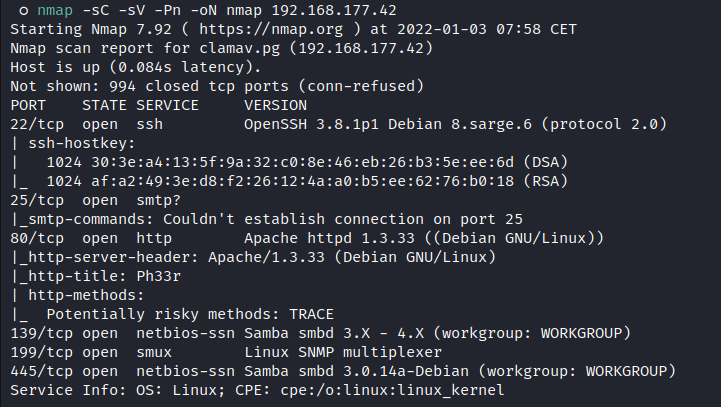The height and width of the screenshot is (407, 721).
Task: Click the -Pn flag in the command
Action: point(159,12)
